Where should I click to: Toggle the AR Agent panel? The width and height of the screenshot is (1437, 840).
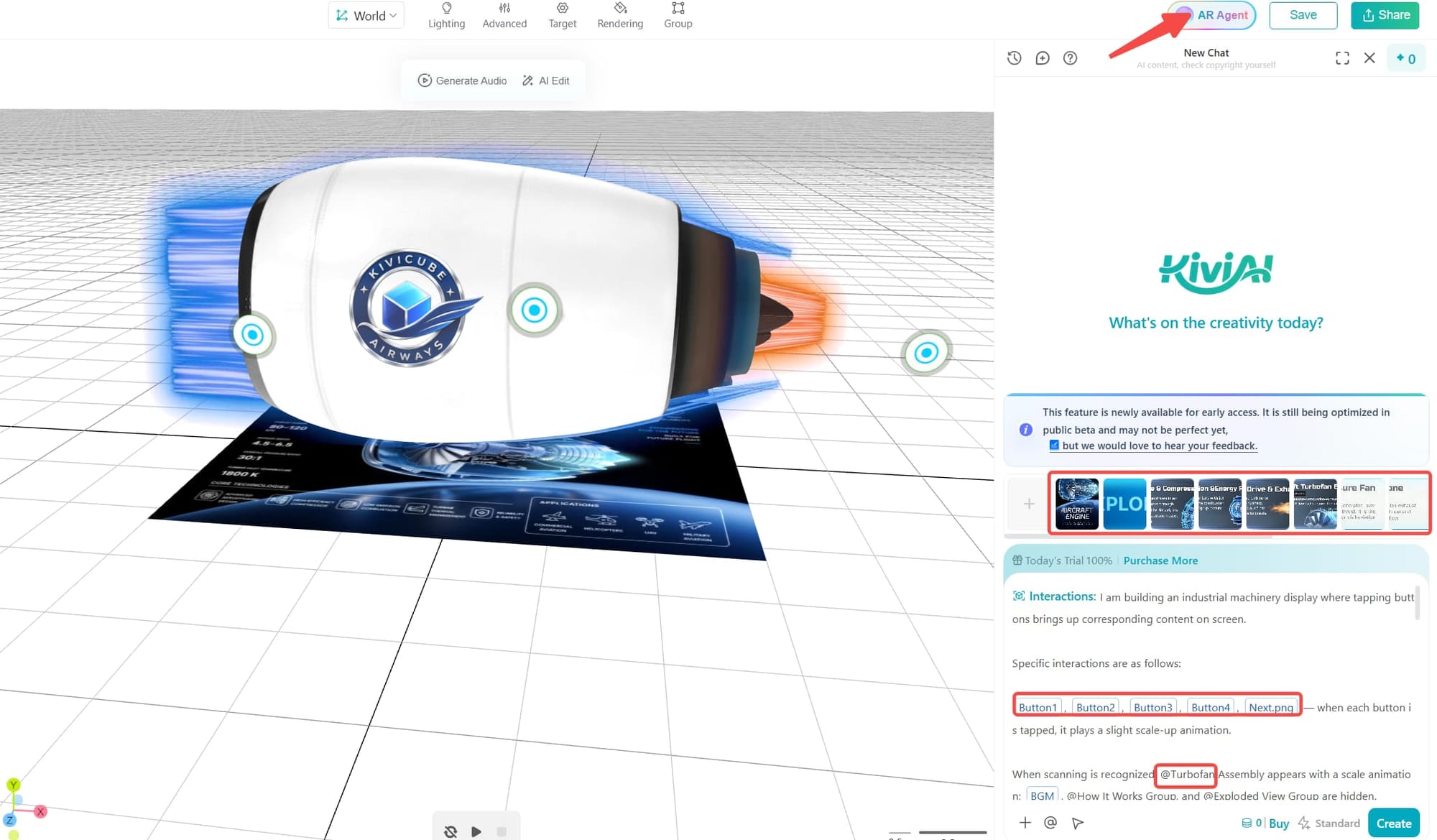pyautogui.click(x=1213, y=15)
